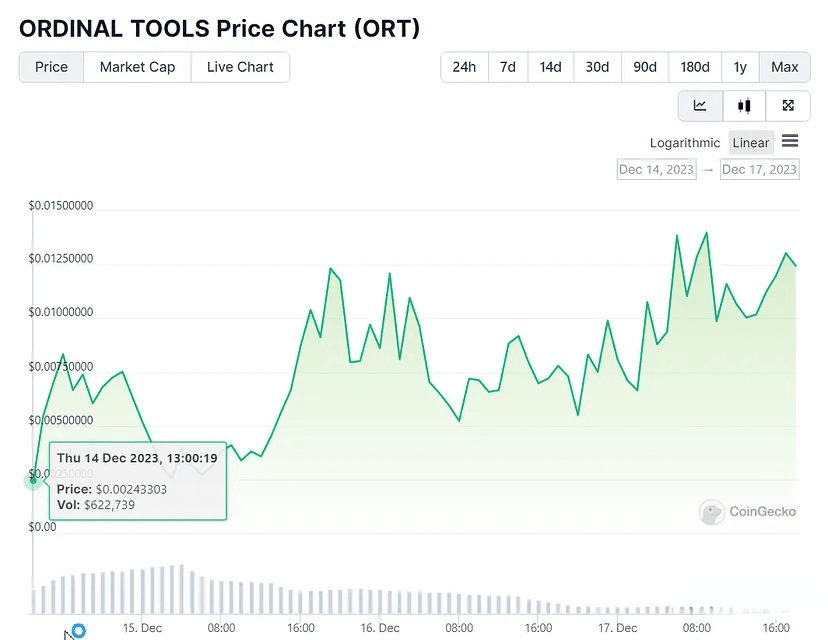The image size is (828, 640).
Task: Expand chart to fullscreen
Action: 788,106
